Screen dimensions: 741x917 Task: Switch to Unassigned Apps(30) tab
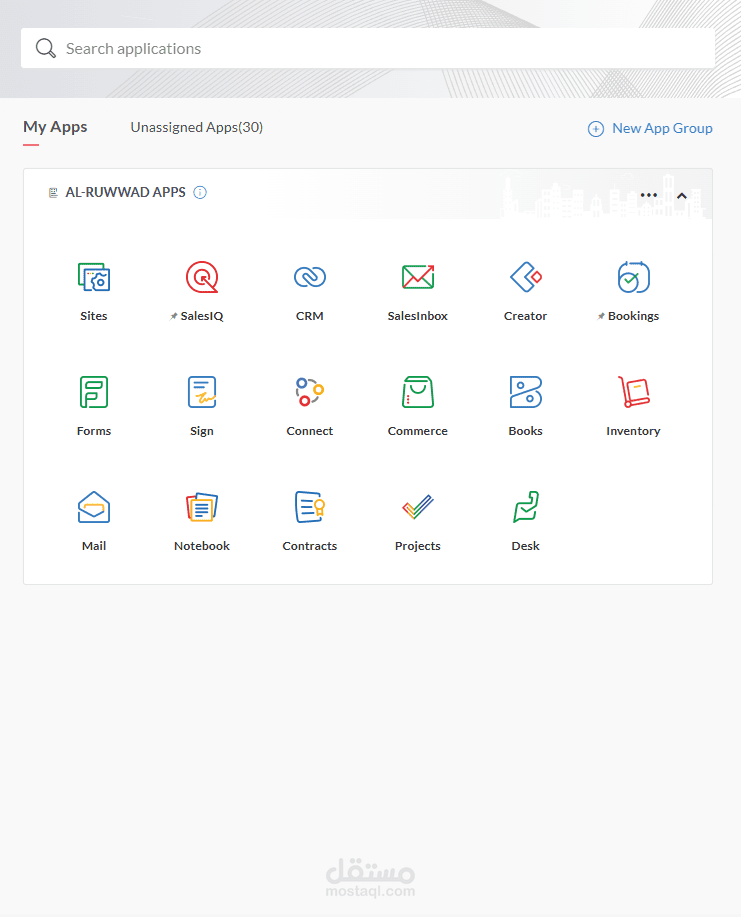(197, 127)
